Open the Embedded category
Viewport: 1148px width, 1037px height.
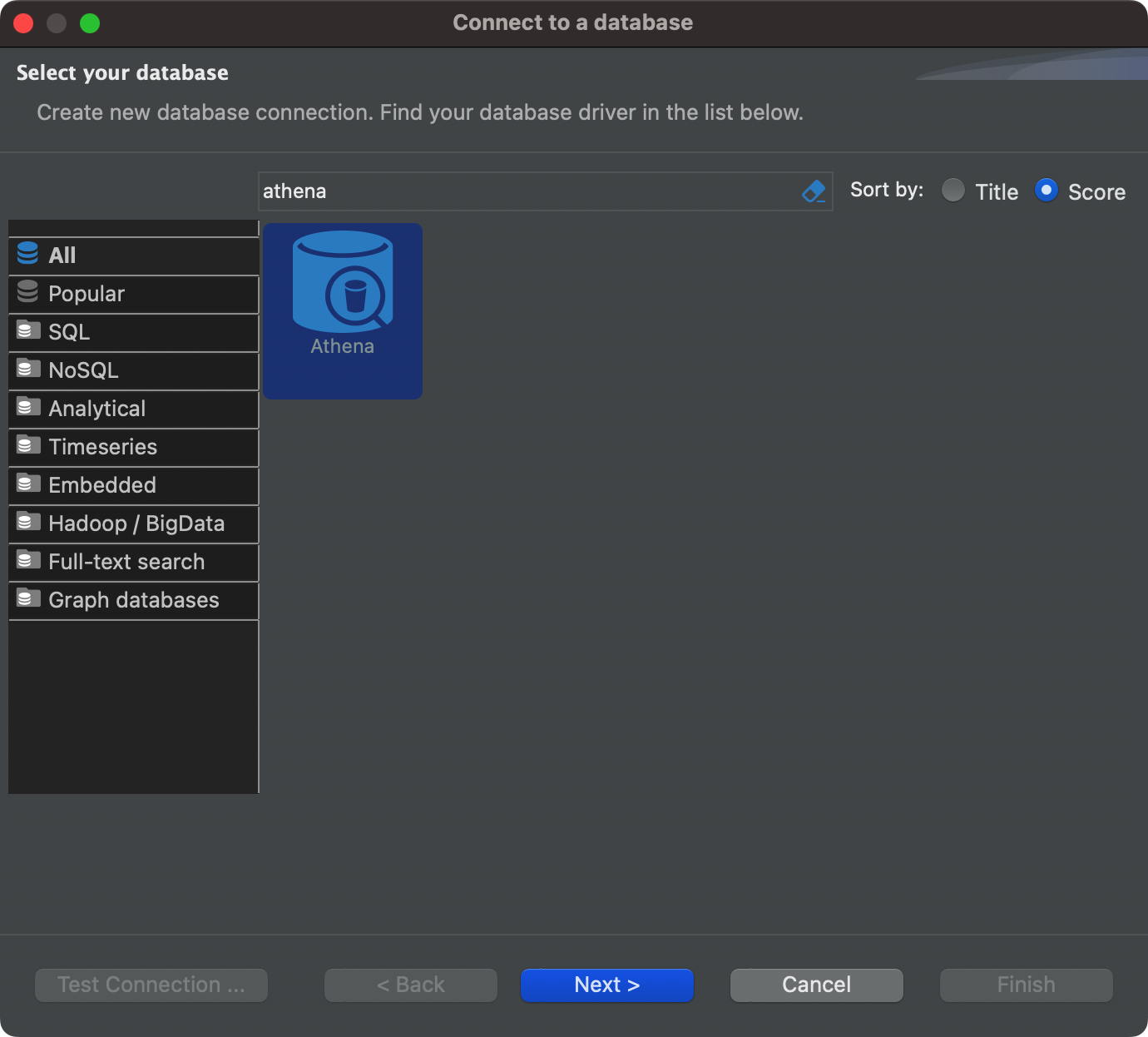click(134, 485)
